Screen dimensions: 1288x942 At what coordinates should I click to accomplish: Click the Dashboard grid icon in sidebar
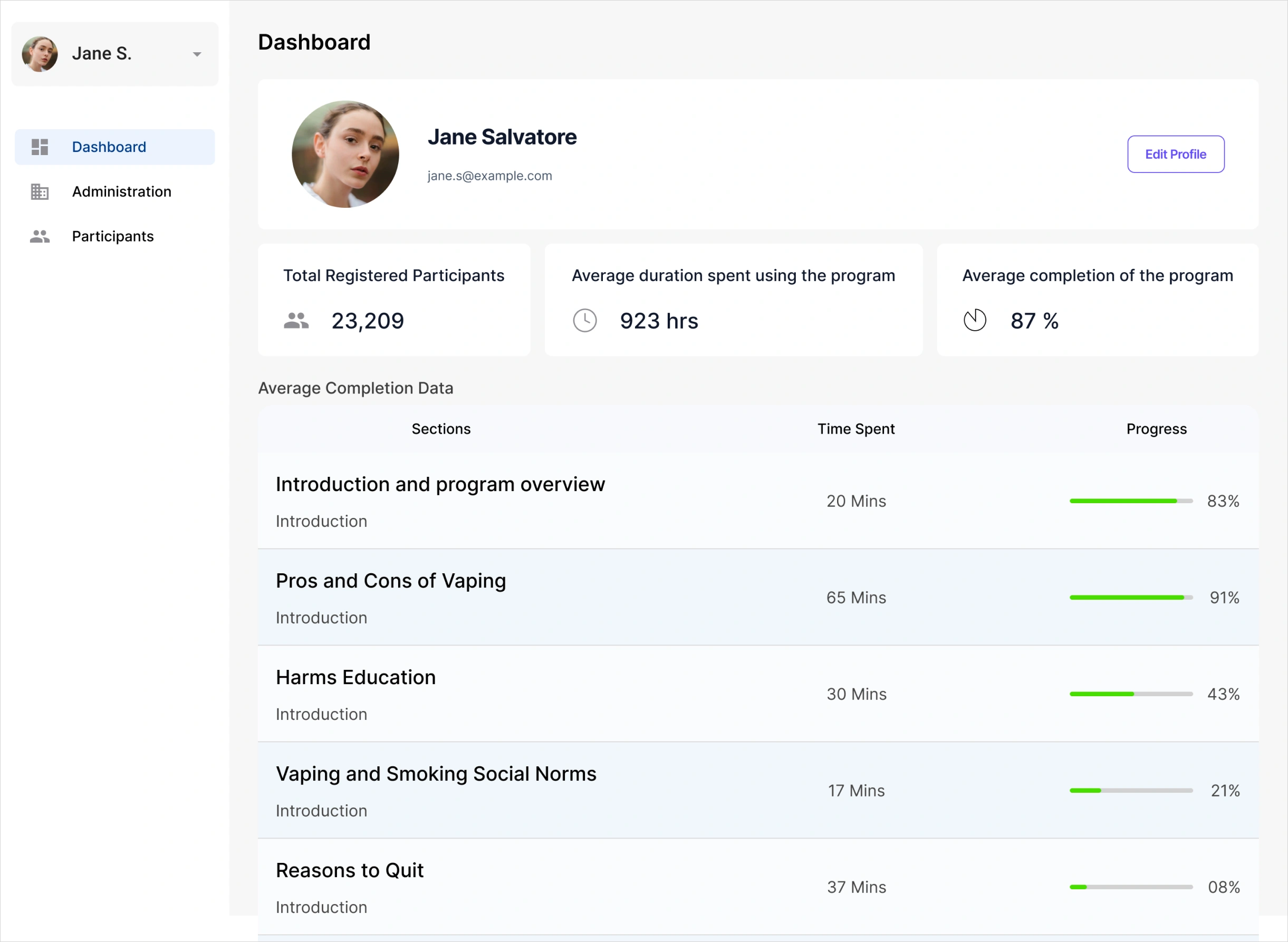40,147
